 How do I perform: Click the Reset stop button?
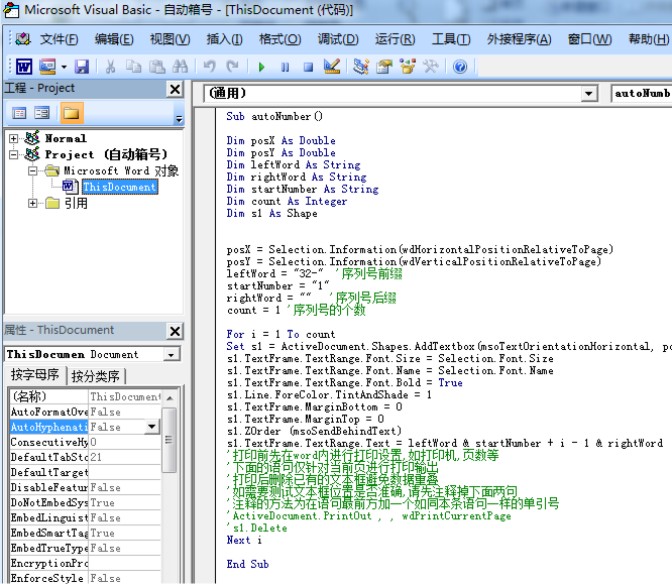[308, 67]
